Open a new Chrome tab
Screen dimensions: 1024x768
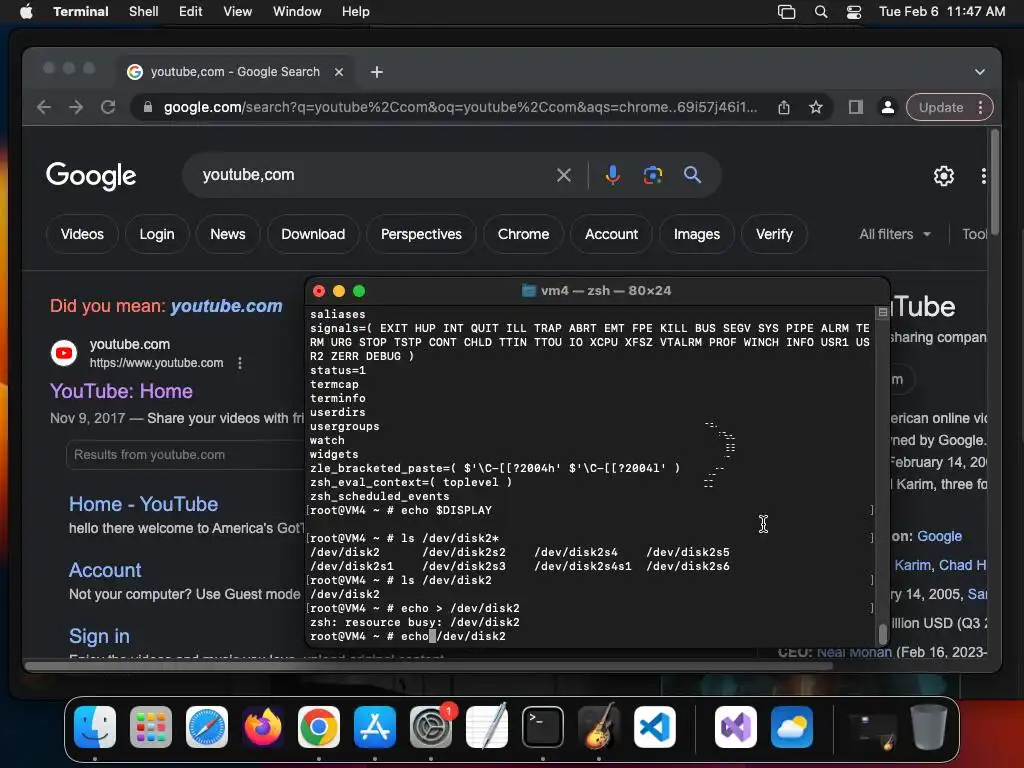pos(377,72)
